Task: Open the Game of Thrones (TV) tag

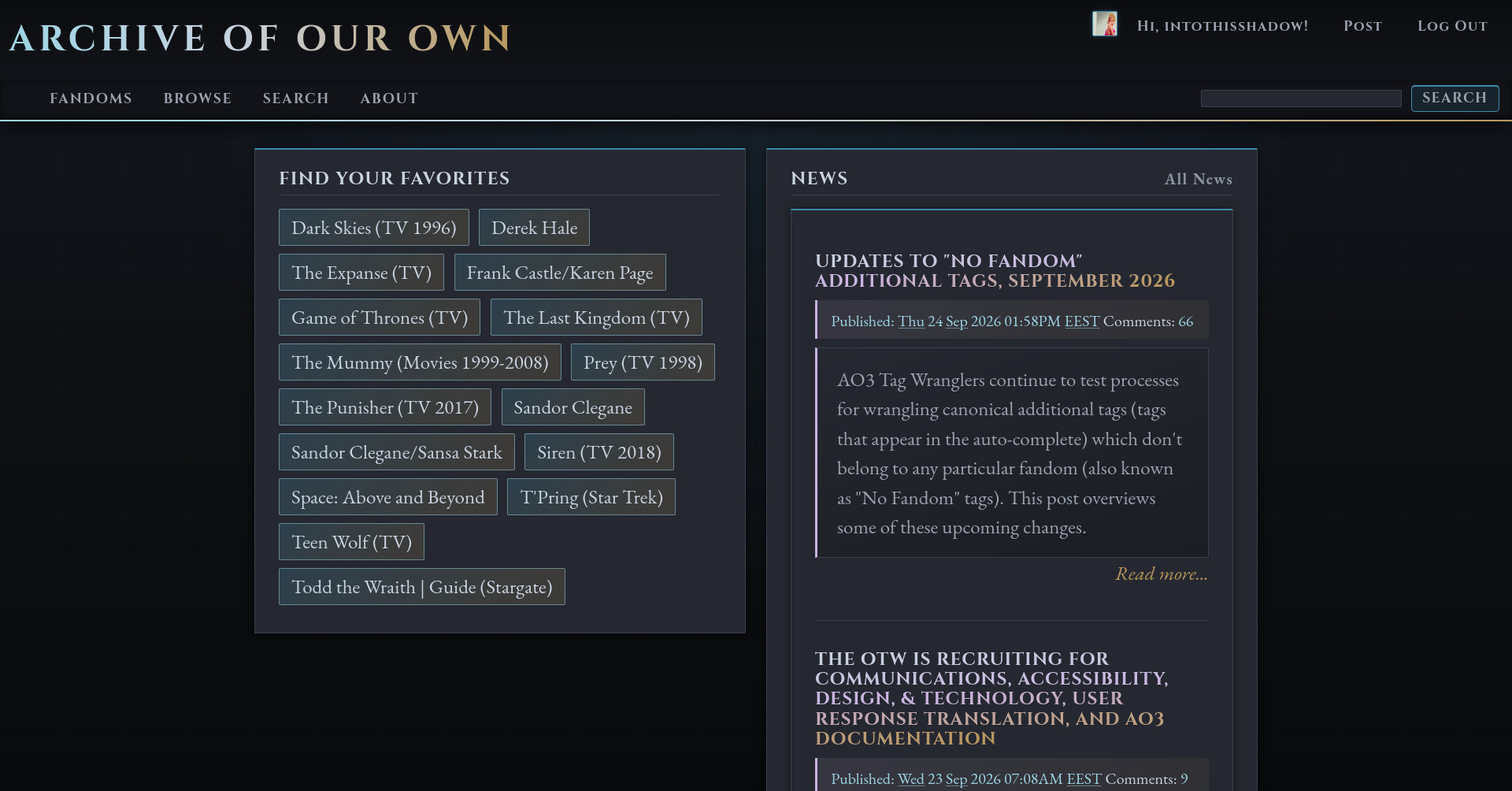Action: tap(380, 318)
